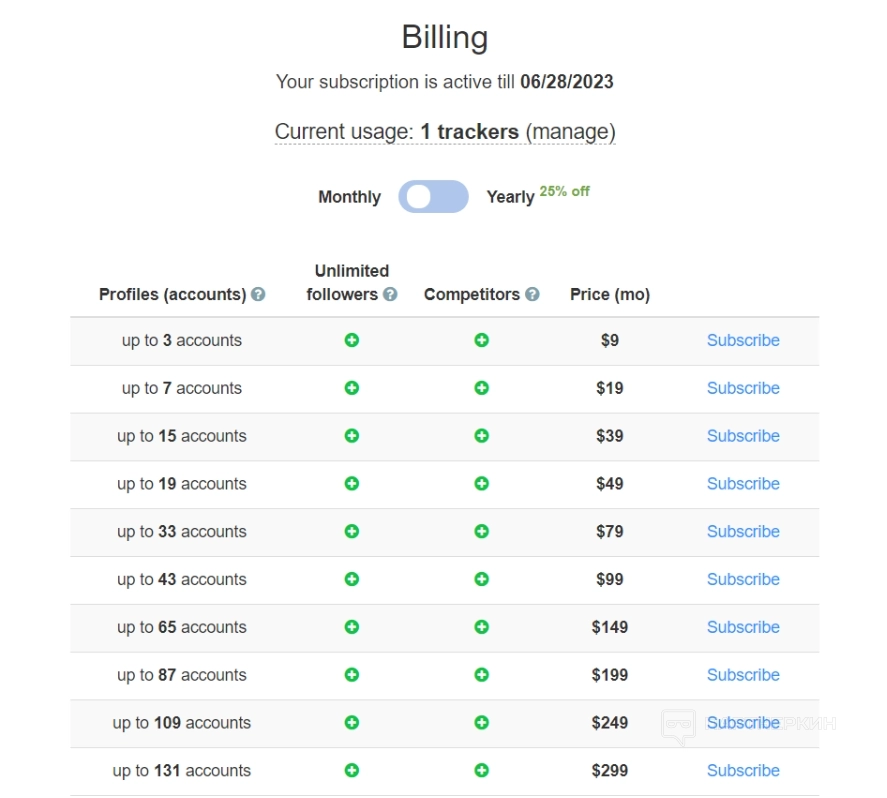
Task: Select the Yearly billing label
Action: click(510, 197)
